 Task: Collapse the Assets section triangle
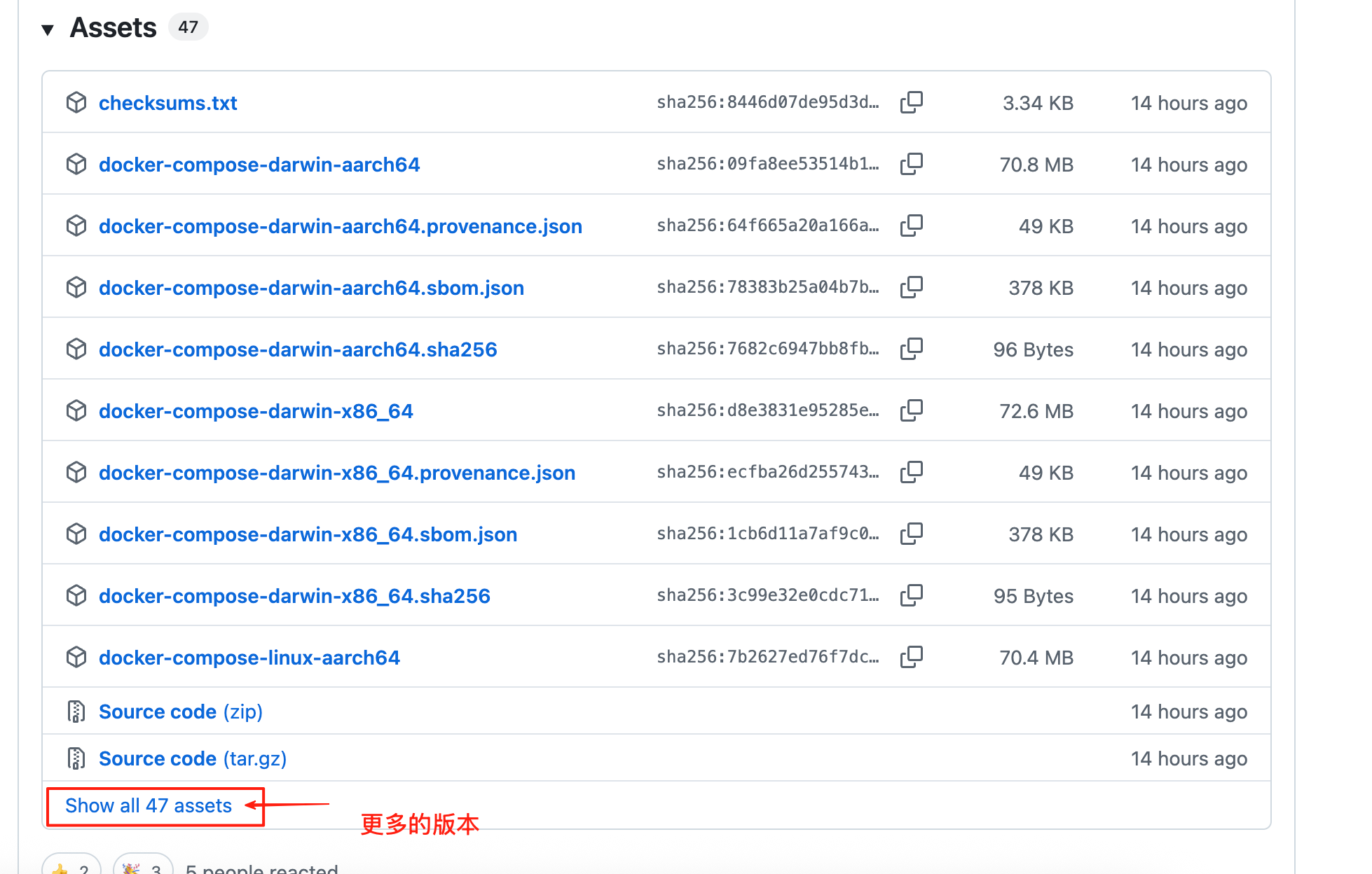tap(48, 29)
